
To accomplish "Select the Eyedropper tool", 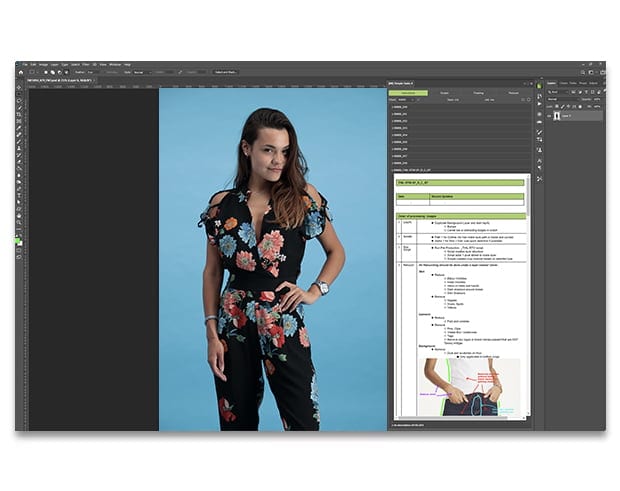I will click(19, 128).
